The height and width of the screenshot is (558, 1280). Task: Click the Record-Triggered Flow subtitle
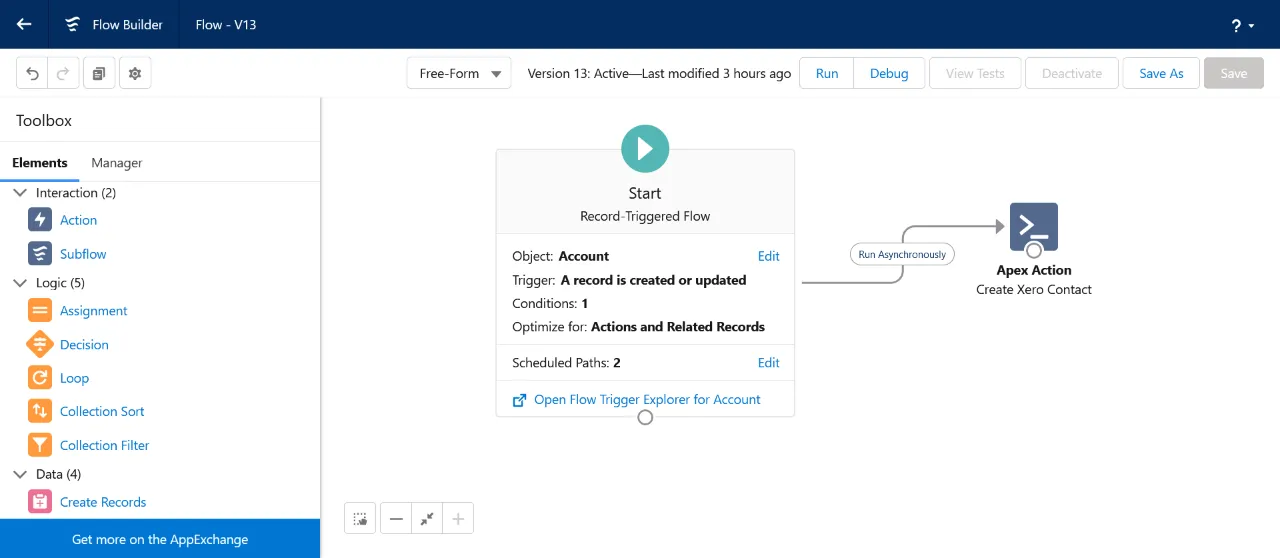point(645,216)
